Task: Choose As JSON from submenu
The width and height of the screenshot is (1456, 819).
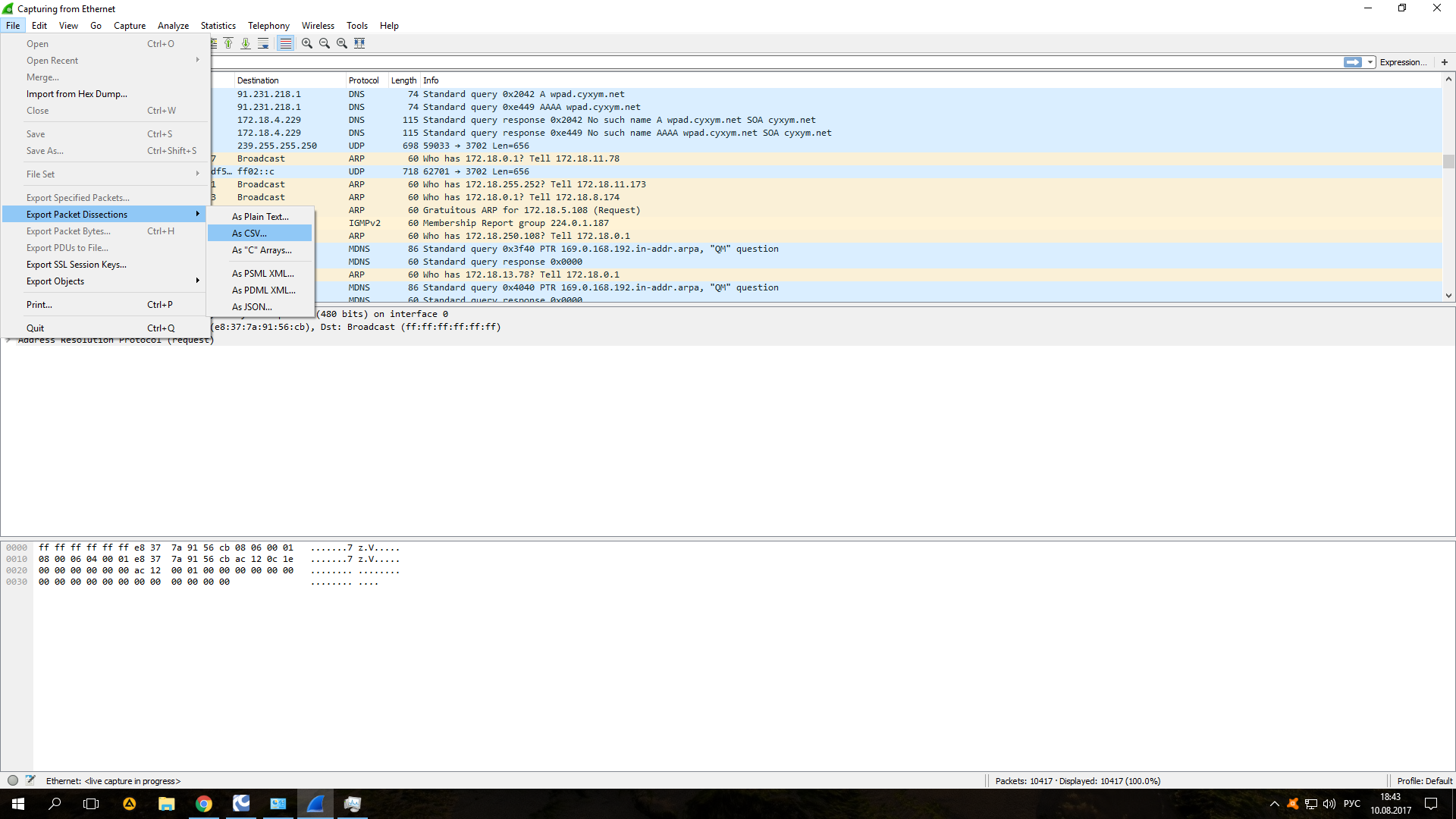Action: coord(252,307)
